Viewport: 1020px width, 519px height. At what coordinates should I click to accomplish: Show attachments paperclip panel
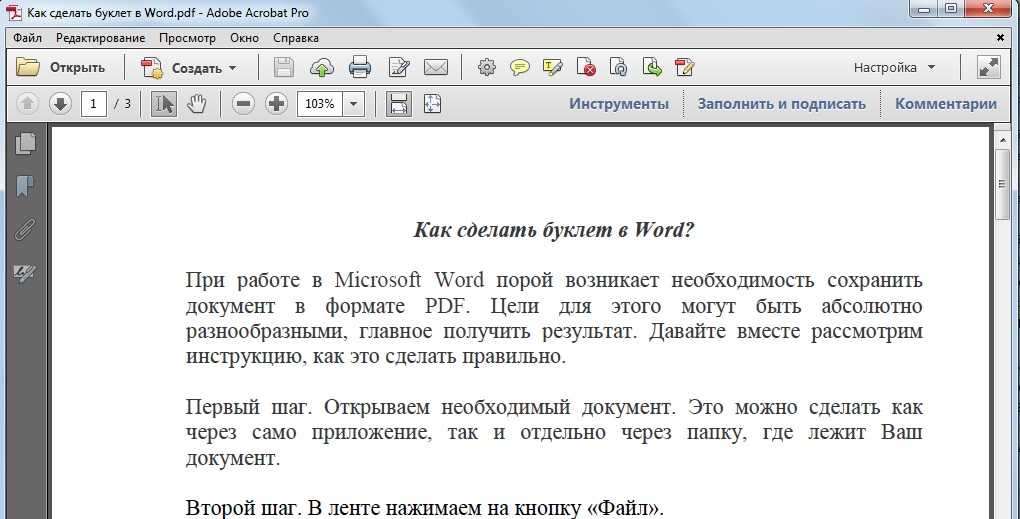25,230
